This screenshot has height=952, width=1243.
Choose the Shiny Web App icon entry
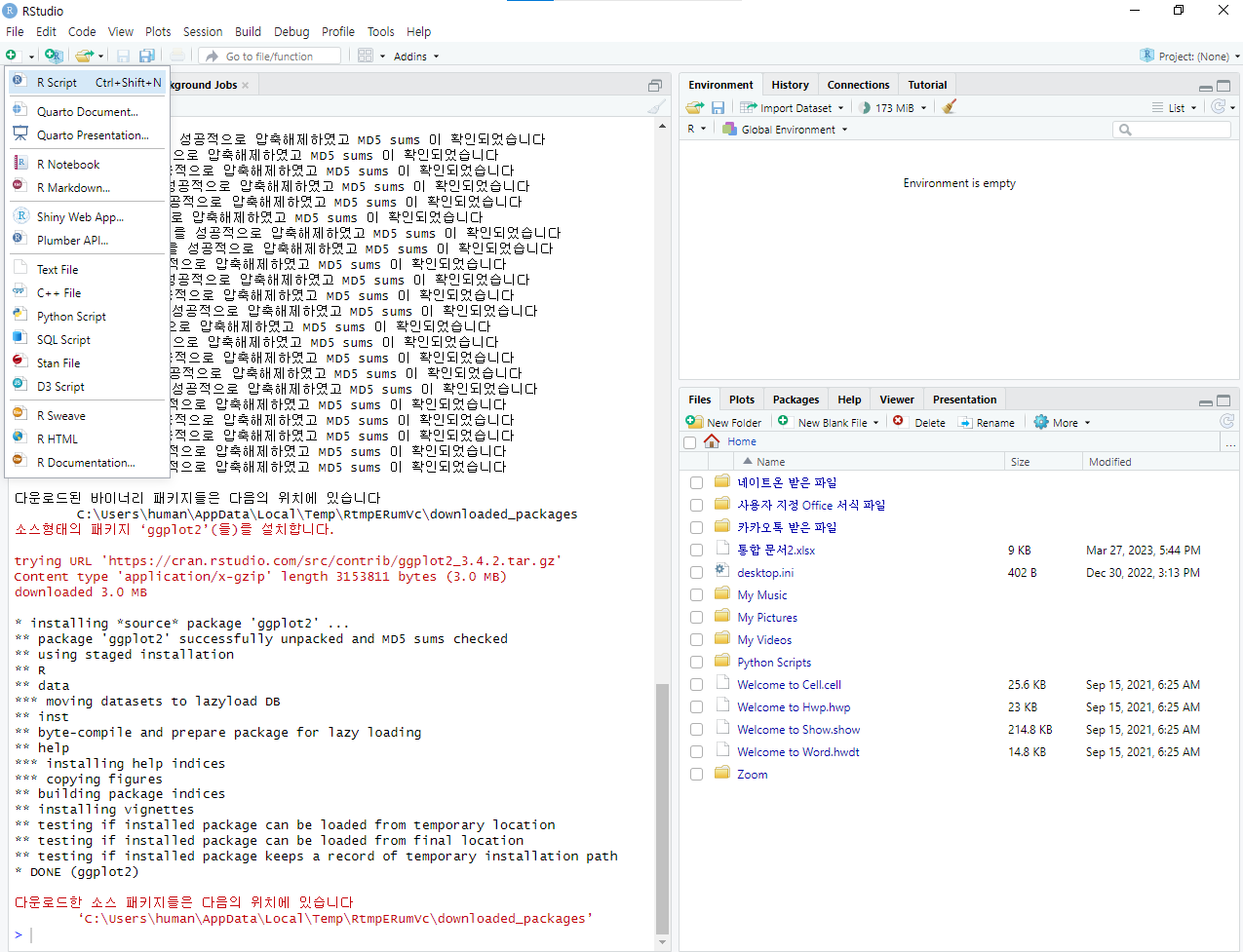pyautogui.click(x=19, y=216)
